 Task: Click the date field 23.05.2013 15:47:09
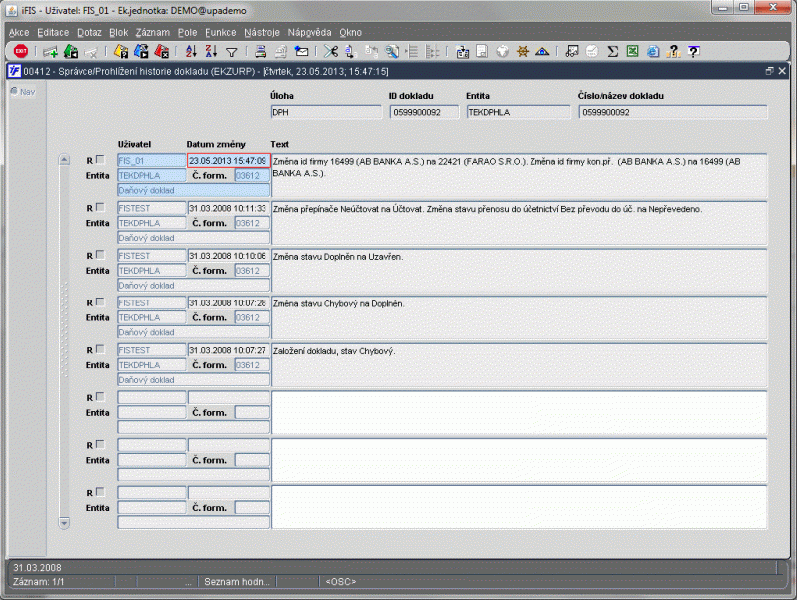228,161
